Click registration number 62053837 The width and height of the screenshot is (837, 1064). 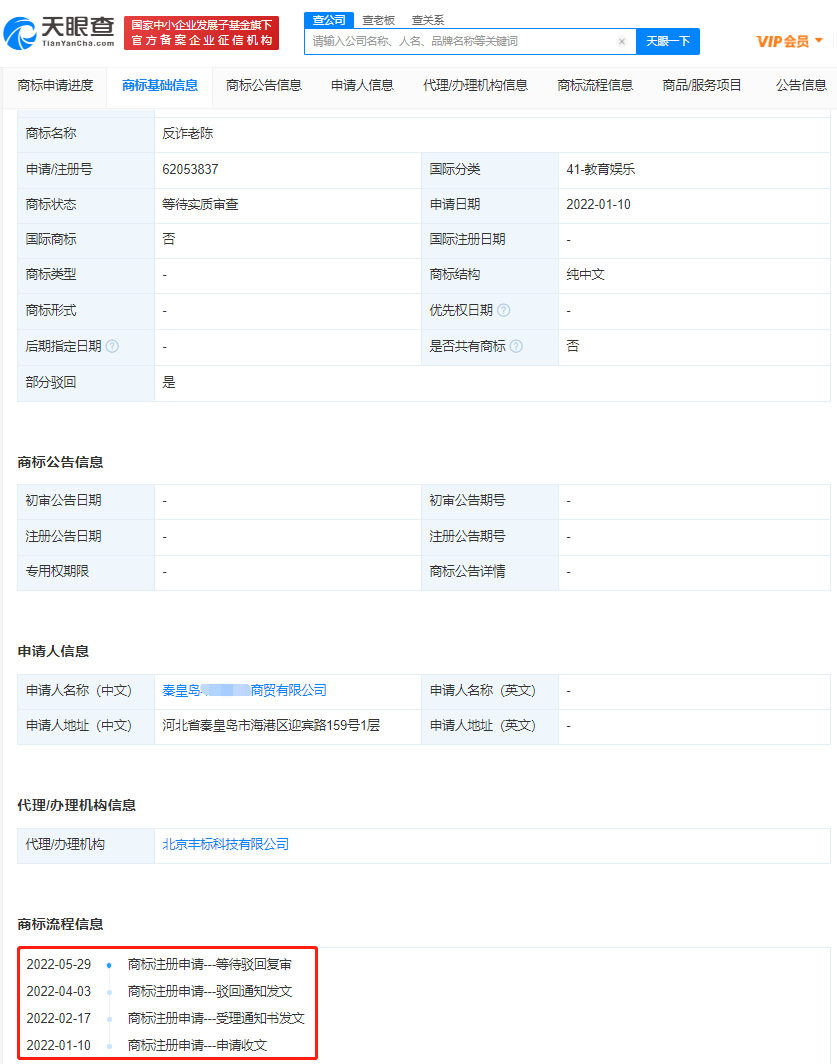coord(190,169)
